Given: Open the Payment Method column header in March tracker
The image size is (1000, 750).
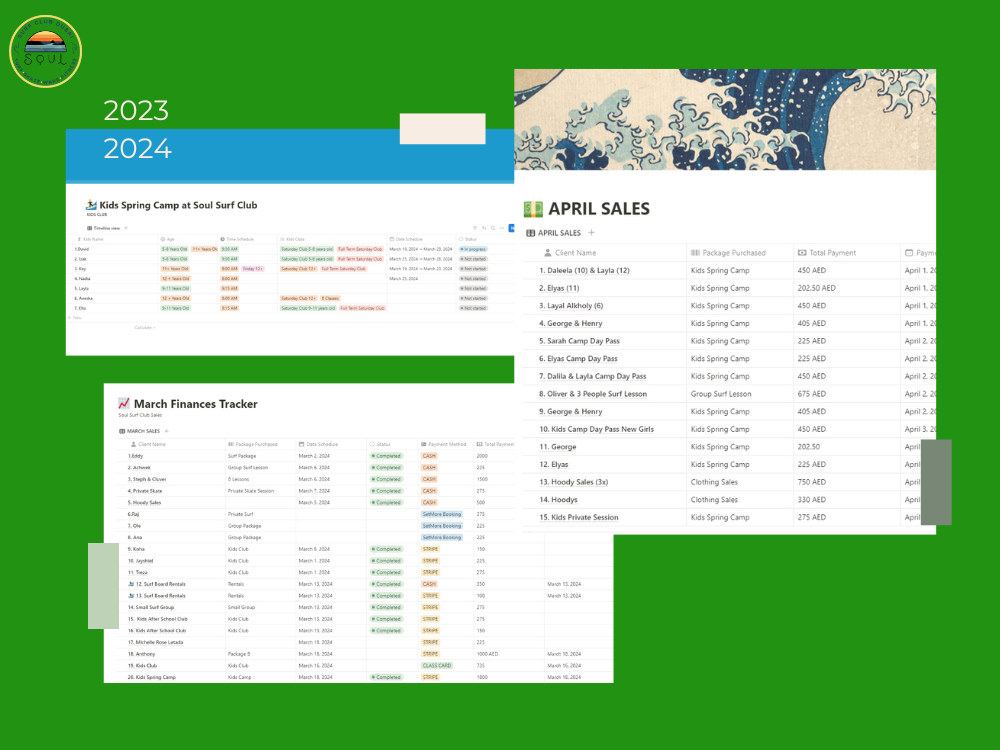Looking at the screenshot, I should 445,444.
